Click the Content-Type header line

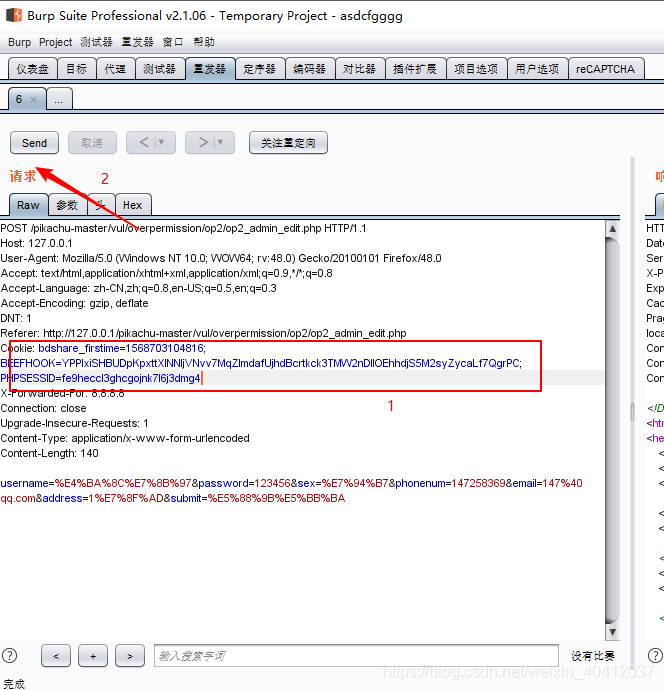(x=125, y=438)
